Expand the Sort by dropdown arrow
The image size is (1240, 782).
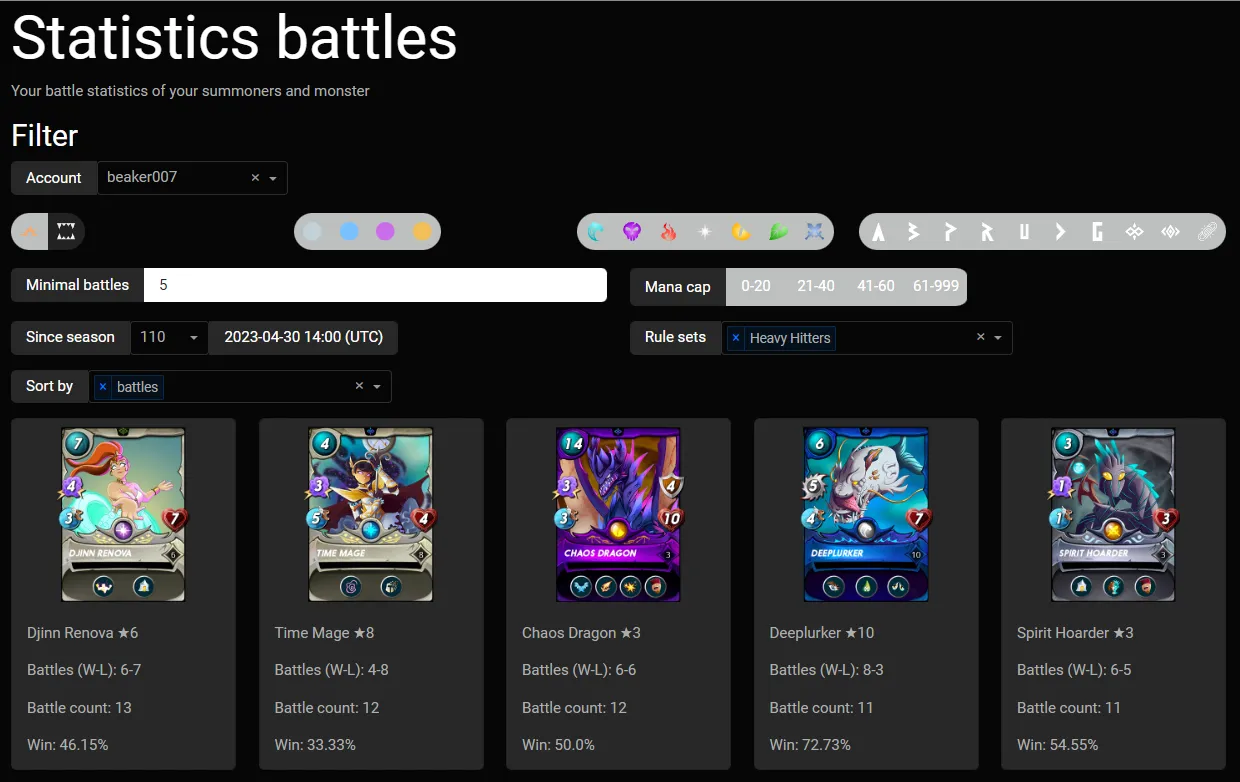tap(377, 386)
